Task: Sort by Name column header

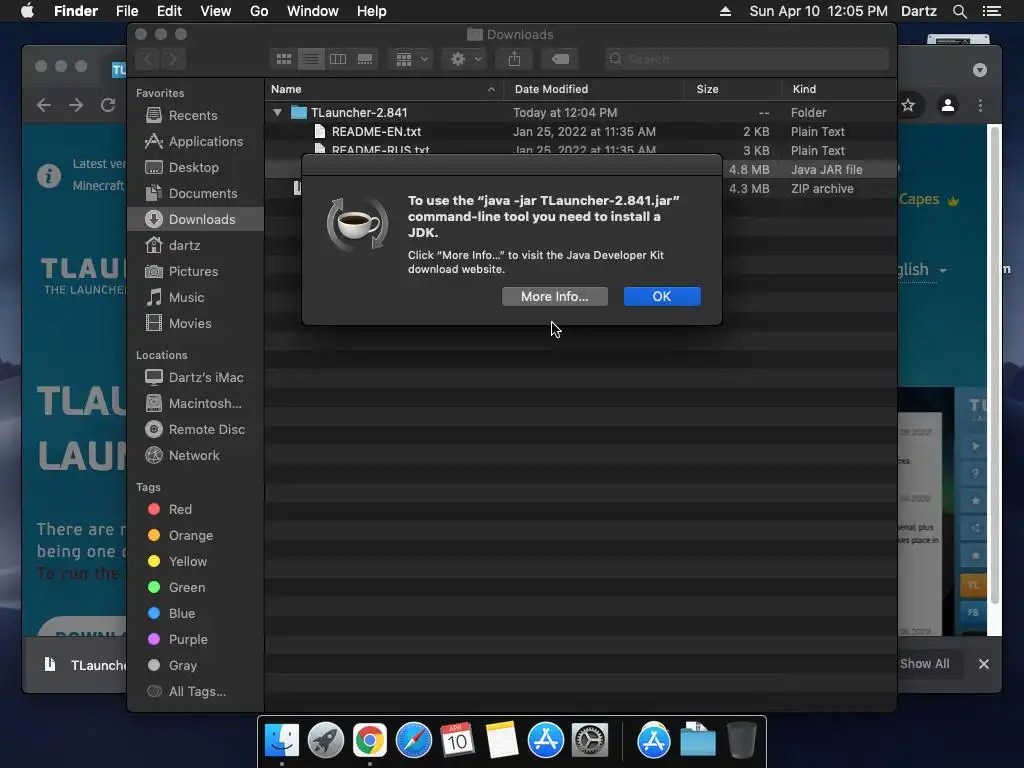Action: (383, 89)
